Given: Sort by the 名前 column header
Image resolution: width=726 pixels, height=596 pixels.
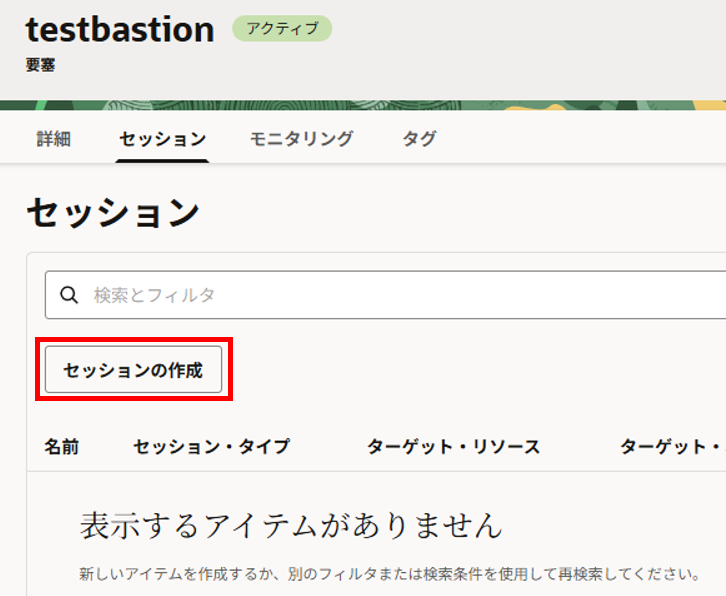Looking at the screenshot, I should pyautogui.click(x=62, y=446).
